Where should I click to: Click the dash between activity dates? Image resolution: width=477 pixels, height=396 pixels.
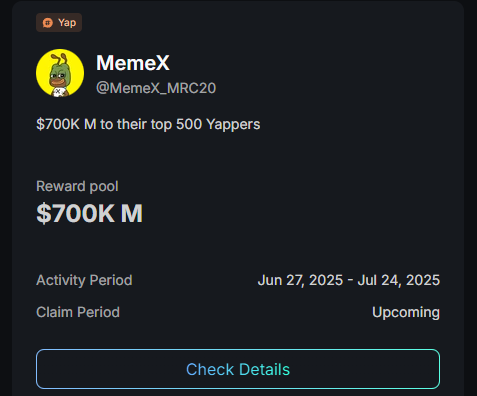[350, 280]
